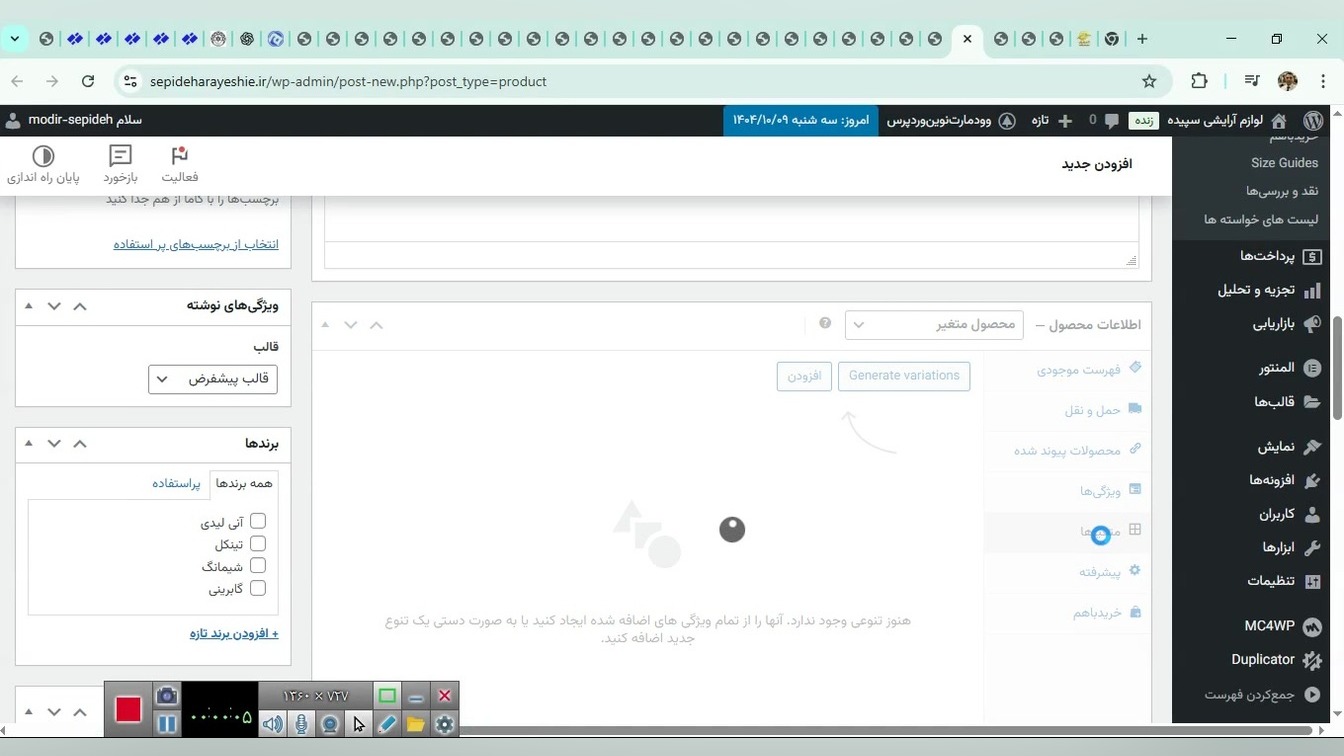The image size is (1344, 756).
Task: Open the browser extensions puzzle icon
Action: [x=1199, y=81]
